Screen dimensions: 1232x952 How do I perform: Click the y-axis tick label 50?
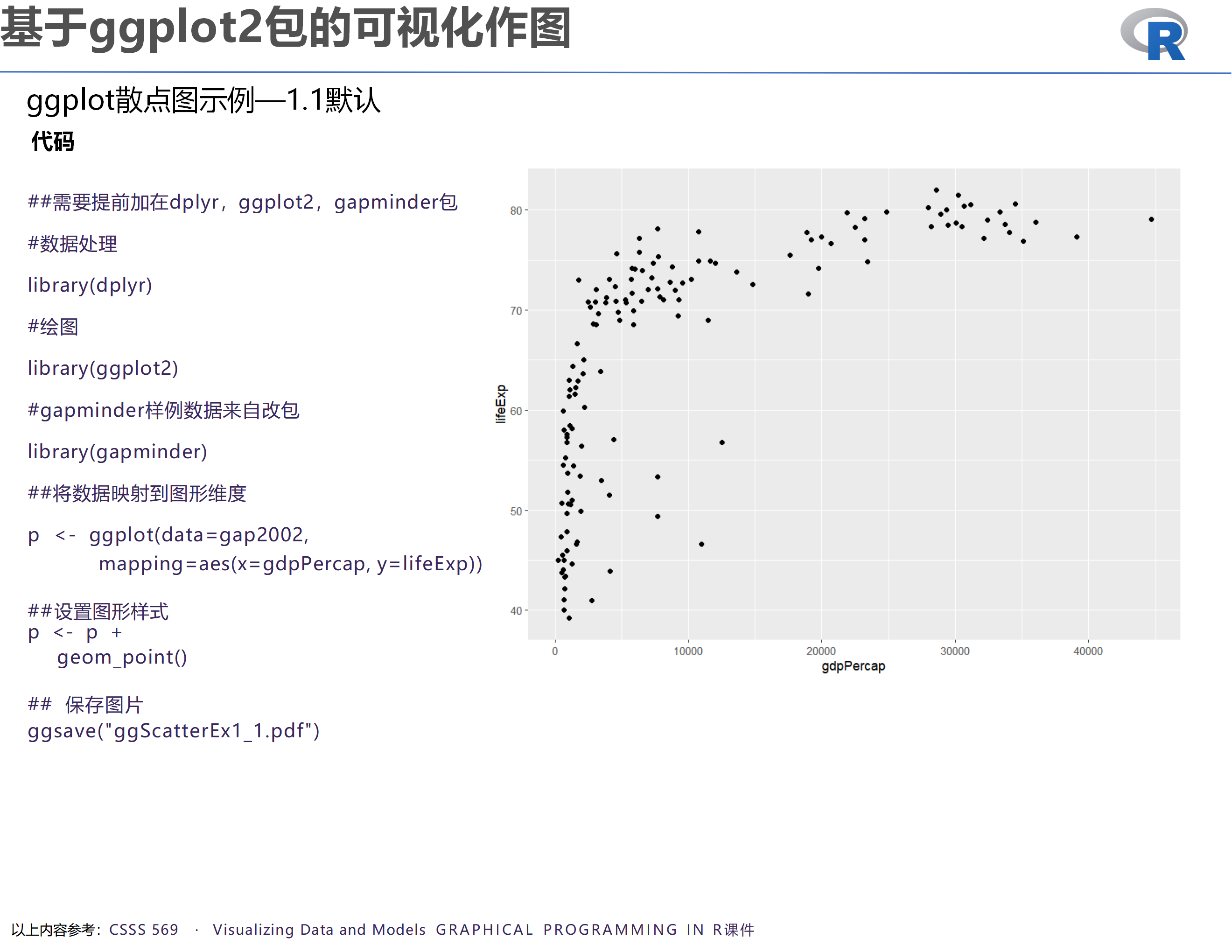516,511
